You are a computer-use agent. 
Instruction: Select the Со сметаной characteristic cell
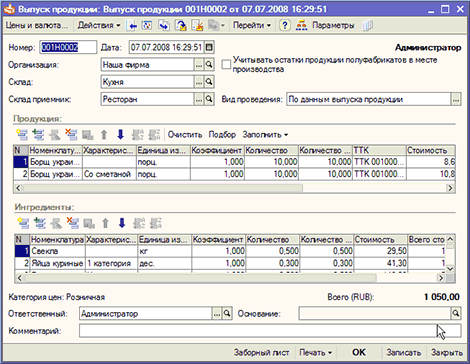coord(109,174)
